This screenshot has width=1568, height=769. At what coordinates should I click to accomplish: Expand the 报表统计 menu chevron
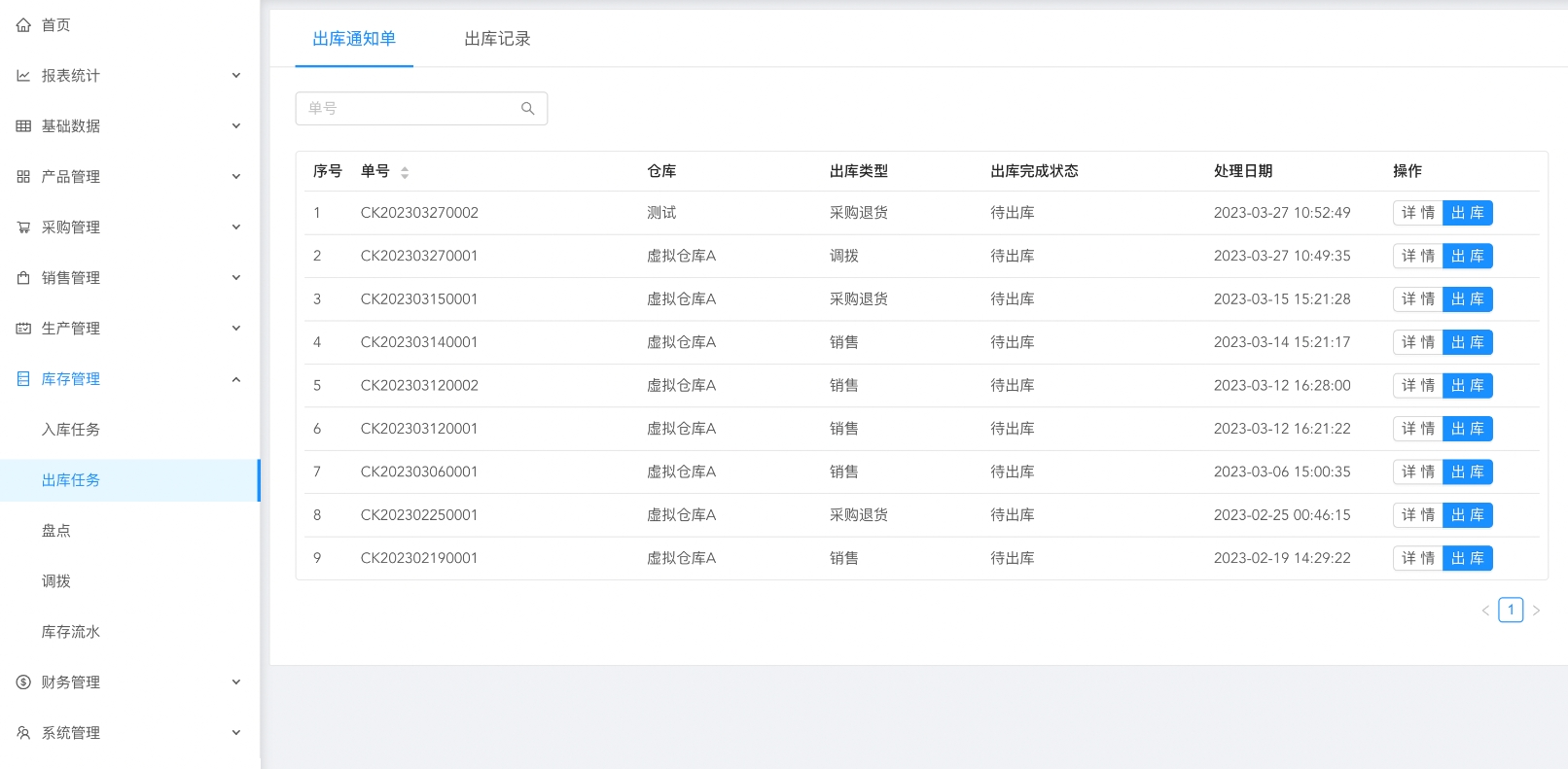click(x=235, y=76)
